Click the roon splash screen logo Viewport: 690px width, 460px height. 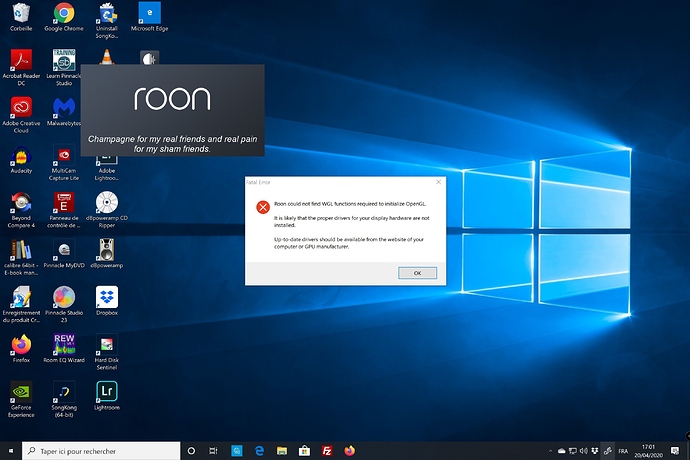coord(172,98)
